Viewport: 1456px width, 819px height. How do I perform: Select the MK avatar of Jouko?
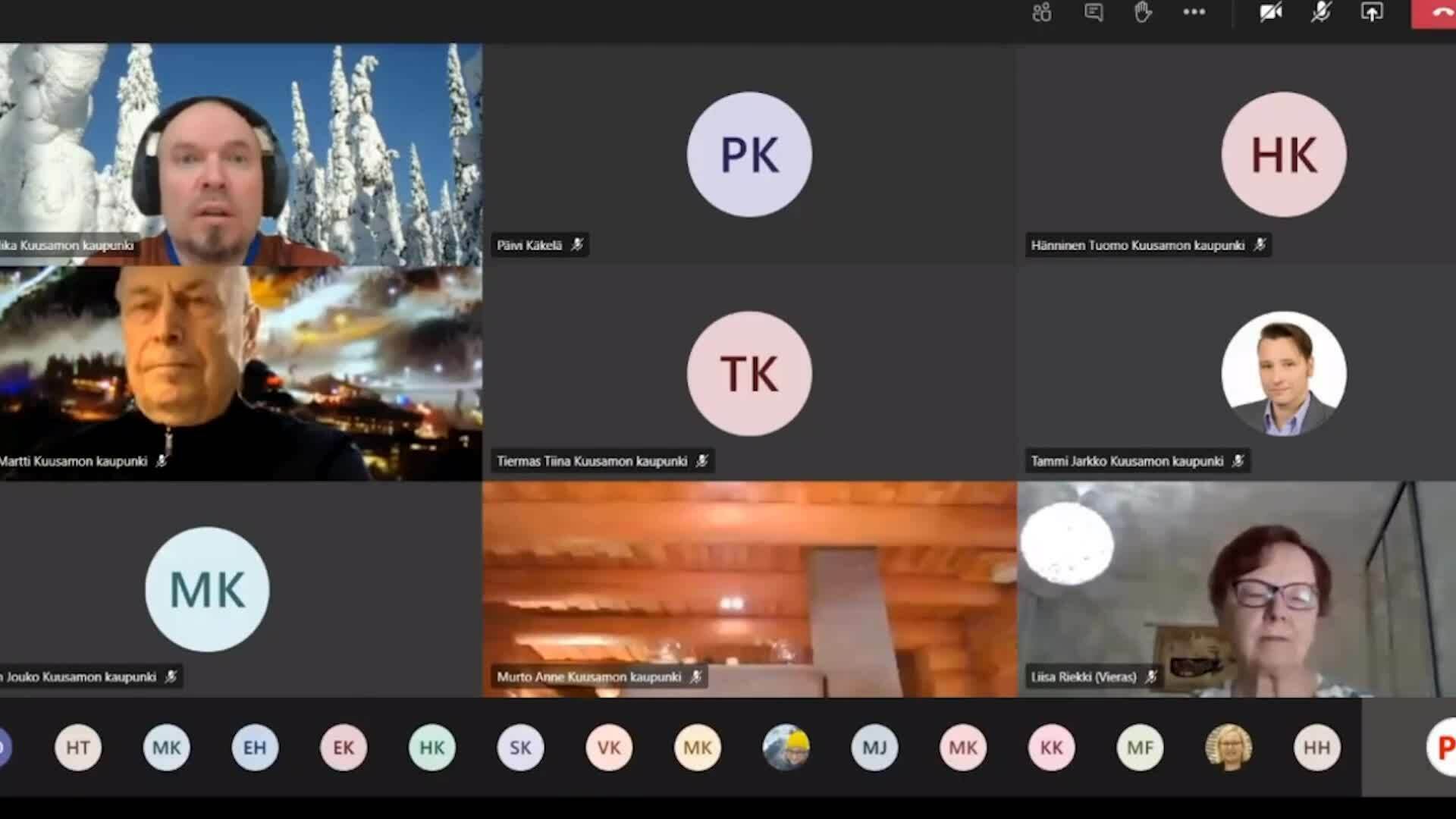click(x=207, y=589)
